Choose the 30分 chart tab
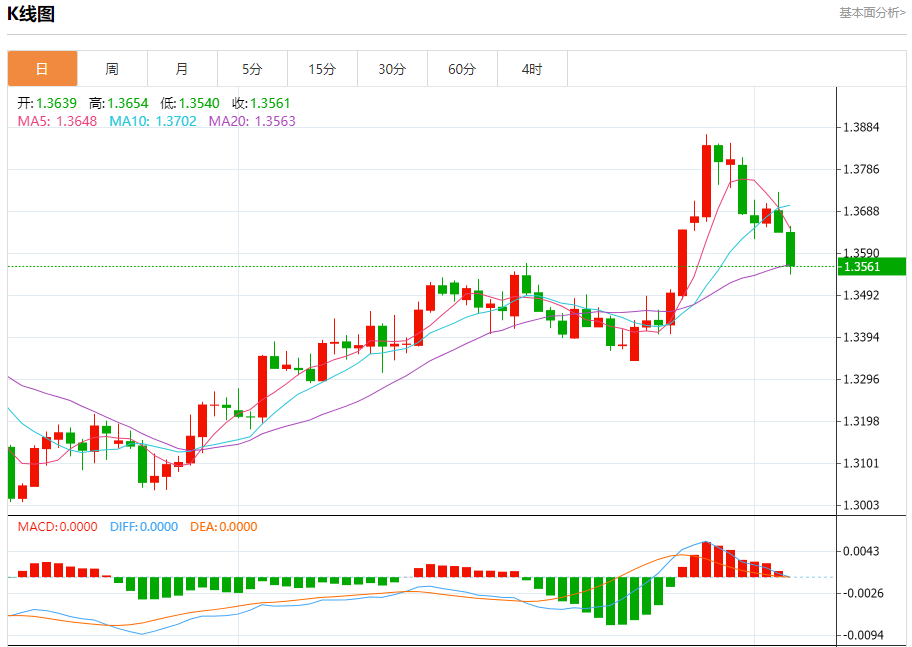The width and height of the screenshot is (912, 647). click(392, 69)
